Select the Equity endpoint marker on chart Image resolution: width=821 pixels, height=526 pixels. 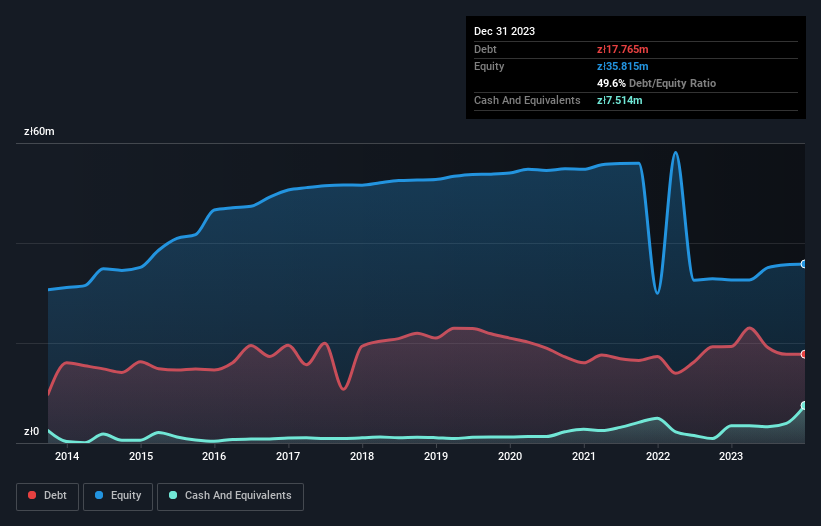coord(804,264)
